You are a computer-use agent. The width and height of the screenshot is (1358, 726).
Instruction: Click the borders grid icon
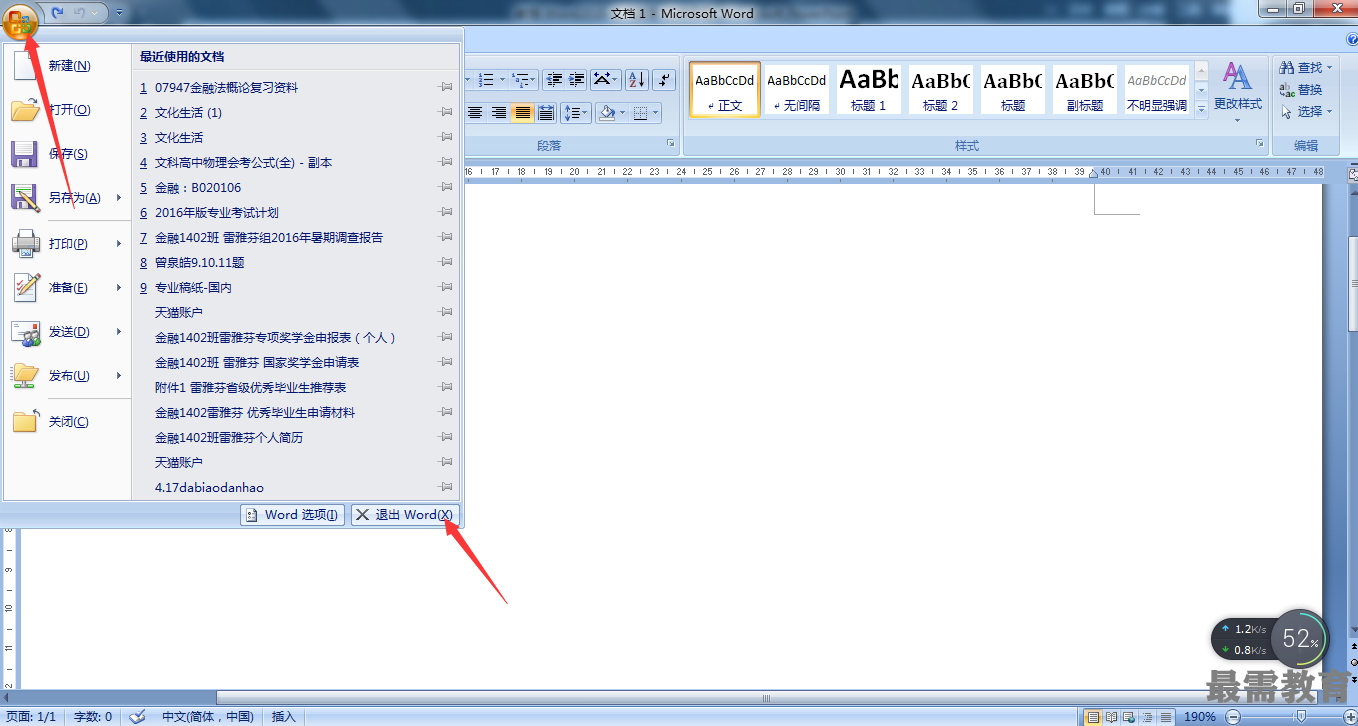[641, 112]
